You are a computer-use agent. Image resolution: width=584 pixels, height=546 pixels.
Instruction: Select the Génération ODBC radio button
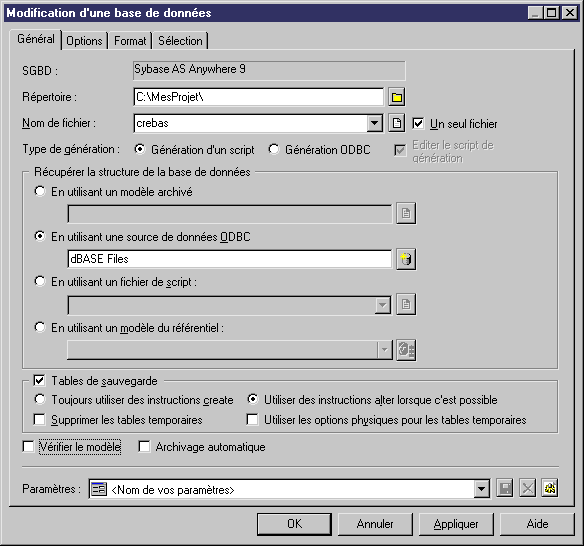[x=274, y=149]
